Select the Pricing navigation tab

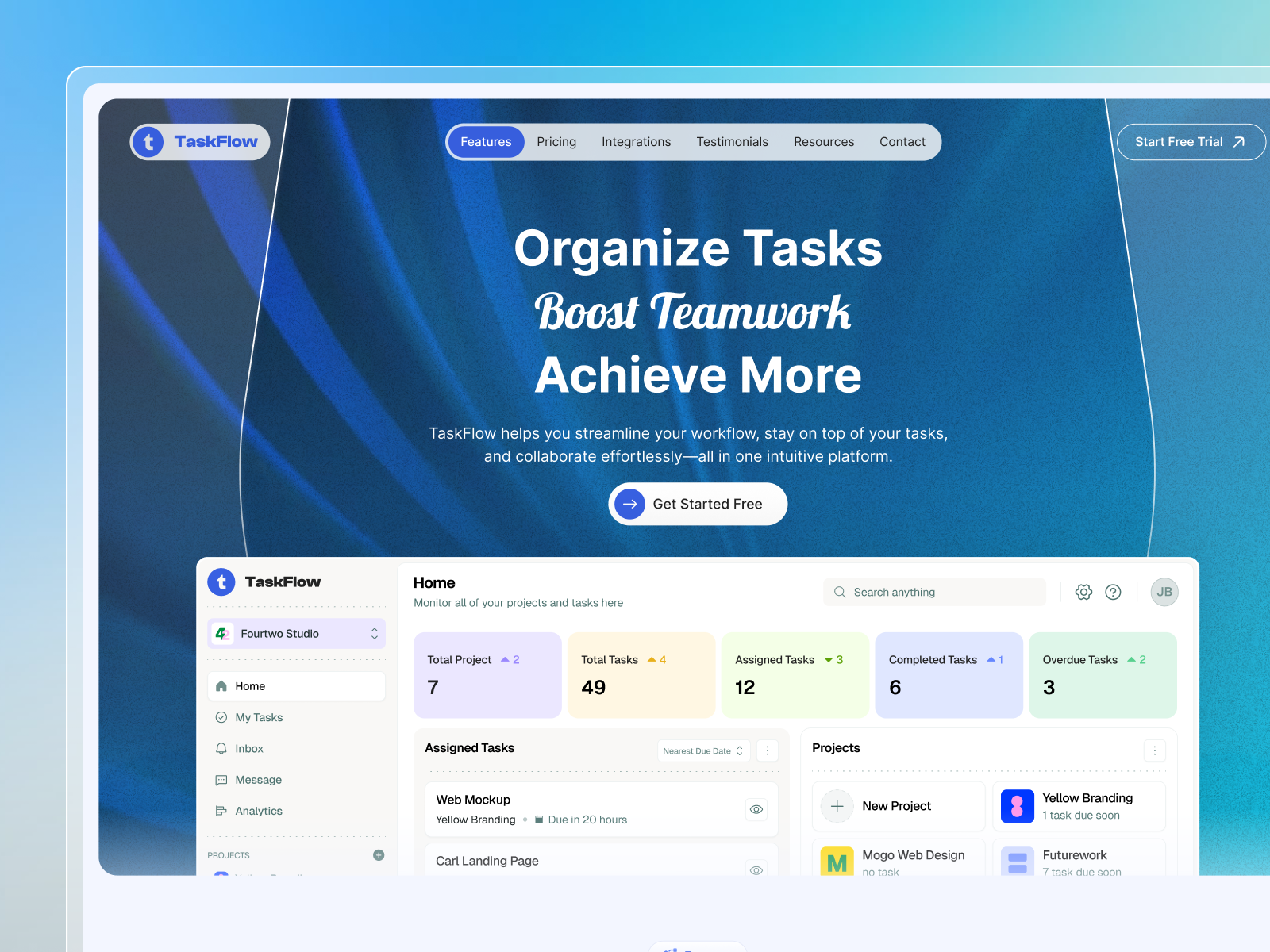click(556, 142)
